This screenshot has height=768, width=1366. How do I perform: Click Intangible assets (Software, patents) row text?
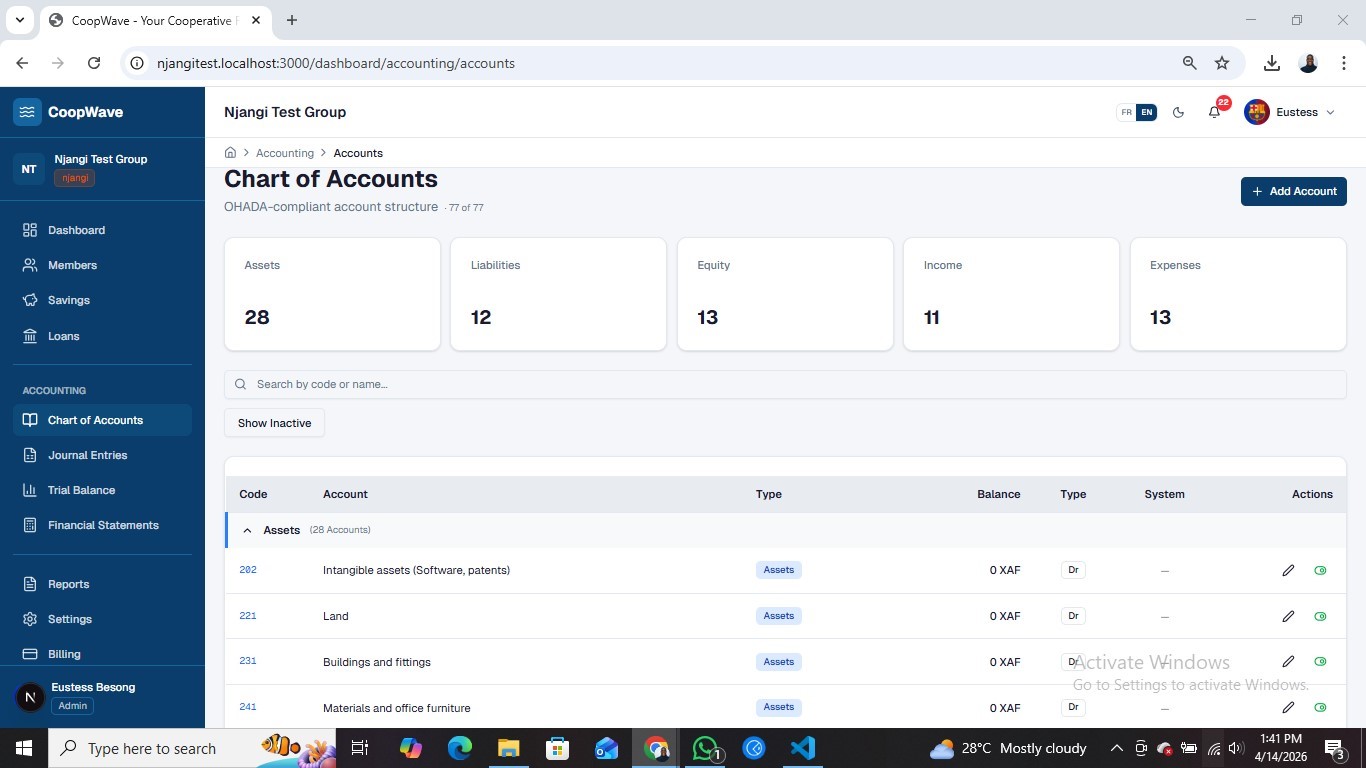[416, 570]
